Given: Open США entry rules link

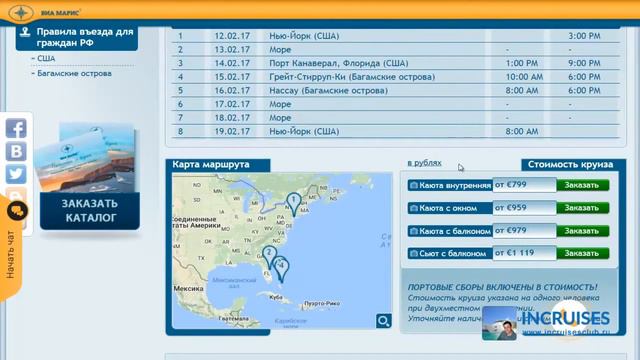Looking at the screenshot, I should pyautogui.click(x=46, y=58).
